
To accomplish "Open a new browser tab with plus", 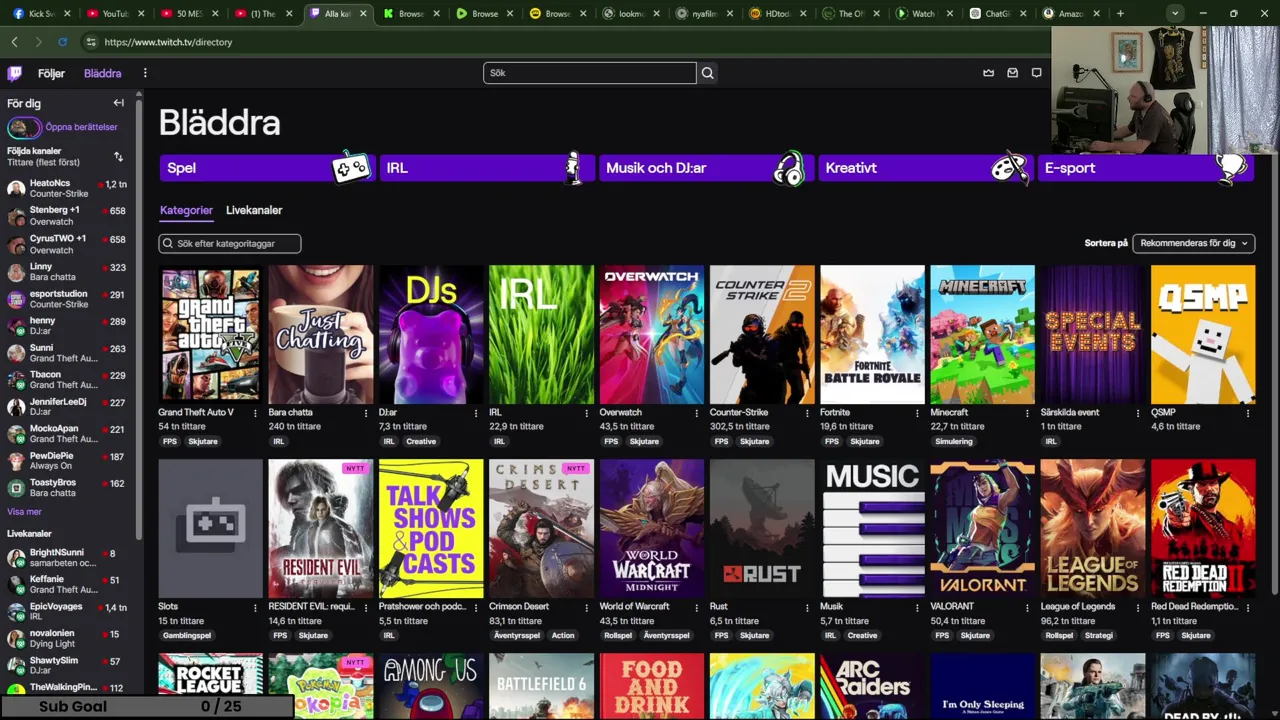I will (1120, 14).
